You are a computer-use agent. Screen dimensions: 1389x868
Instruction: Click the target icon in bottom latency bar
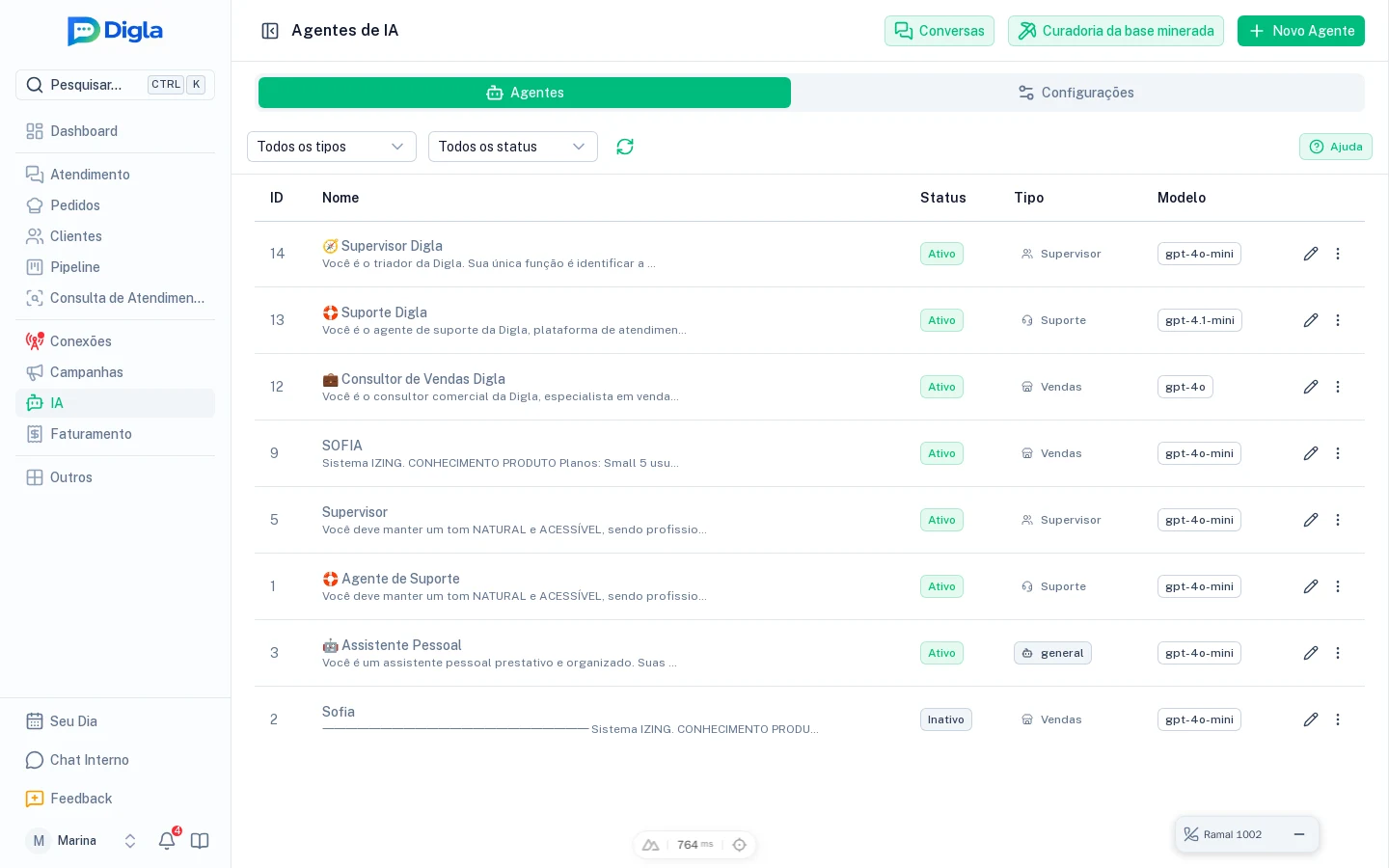point(740,845)
